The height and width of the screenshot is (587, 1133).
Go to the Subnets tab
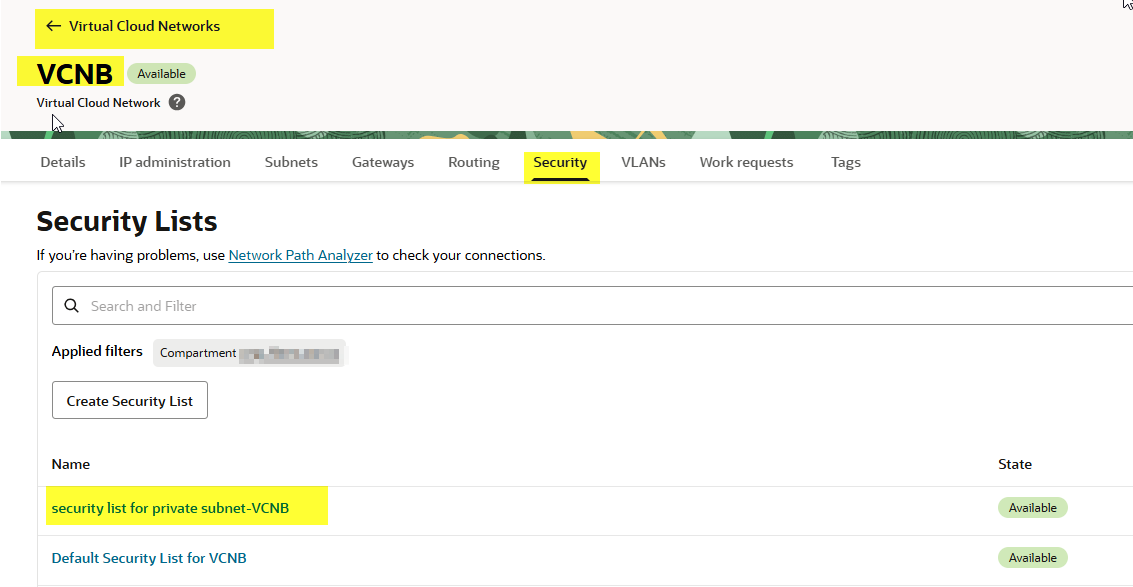click(x=291, y=162)
